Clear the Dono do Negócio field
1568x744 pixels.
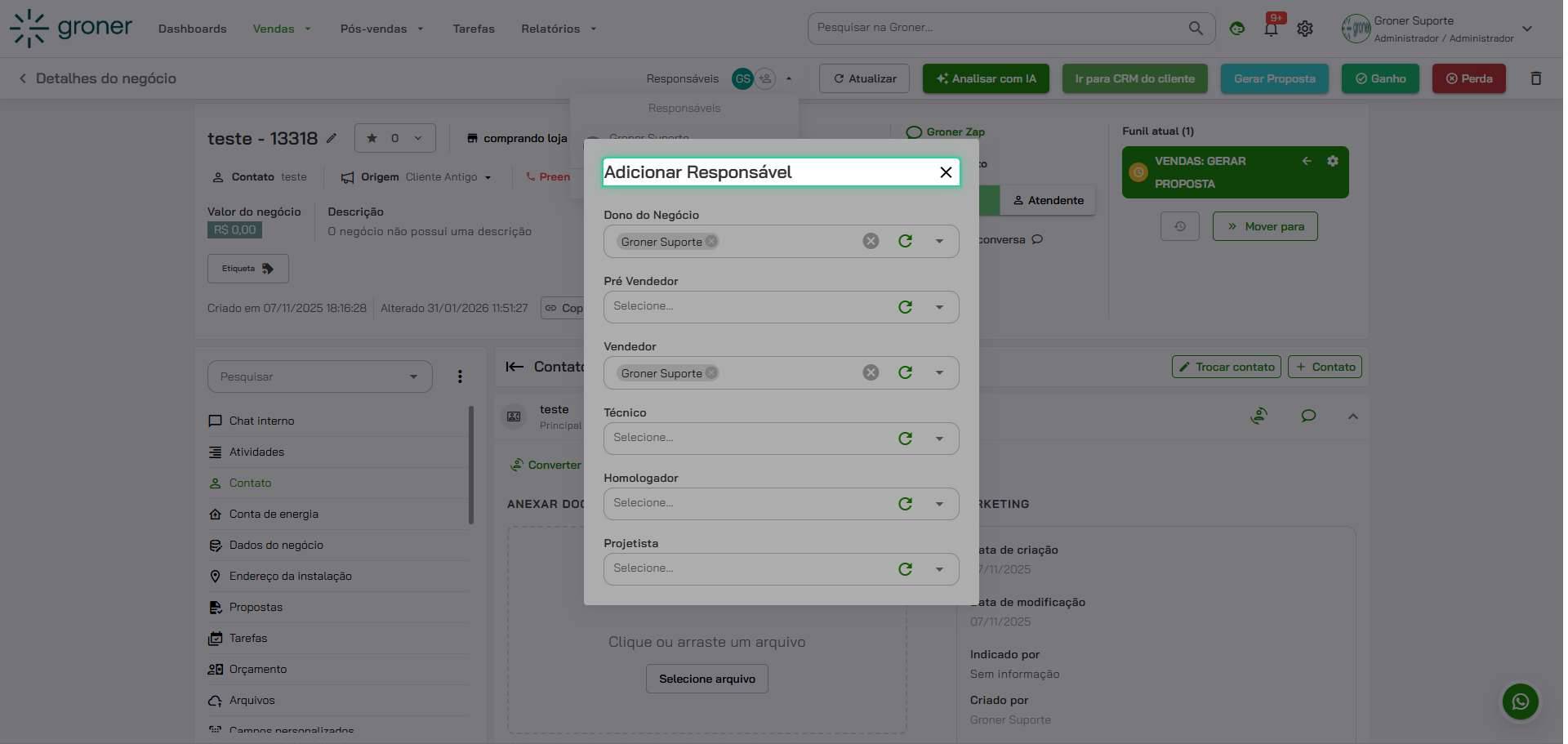(871, 241)
